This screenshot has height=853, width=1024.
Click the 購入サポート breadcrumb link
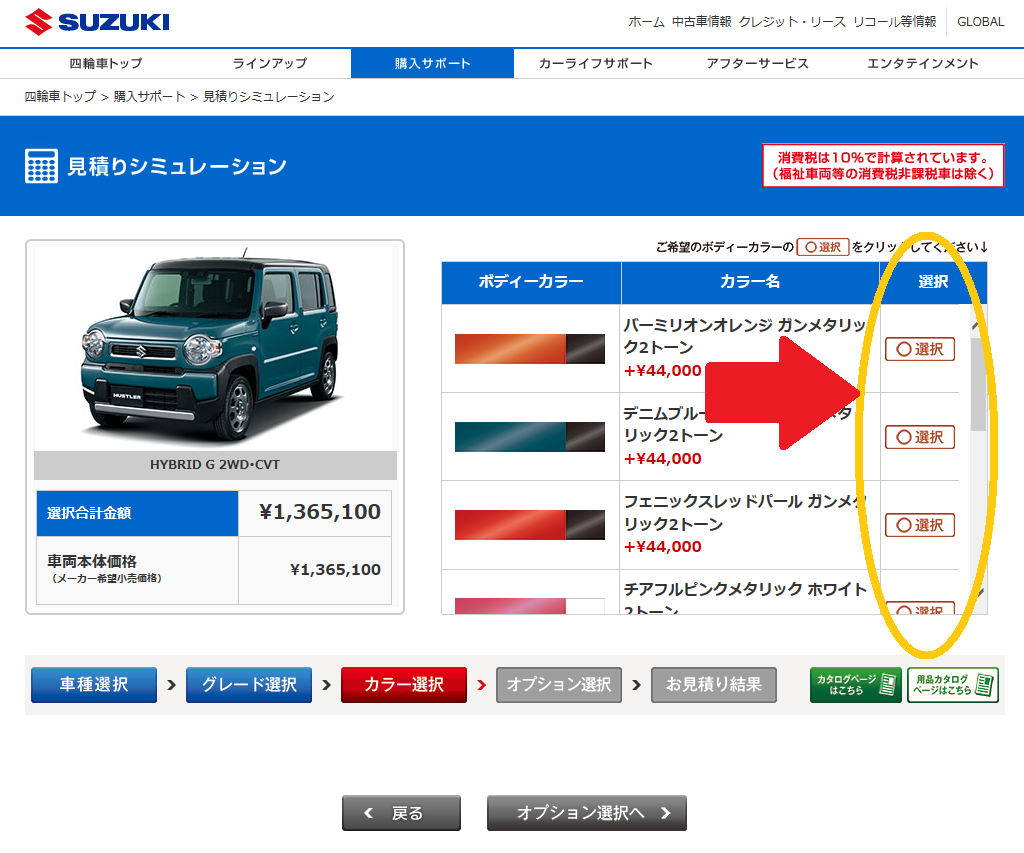point(149,97)
